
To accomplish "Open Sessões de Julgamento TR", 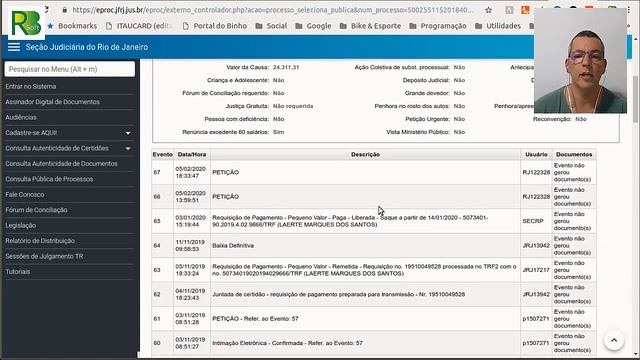I will pos(44,256).
